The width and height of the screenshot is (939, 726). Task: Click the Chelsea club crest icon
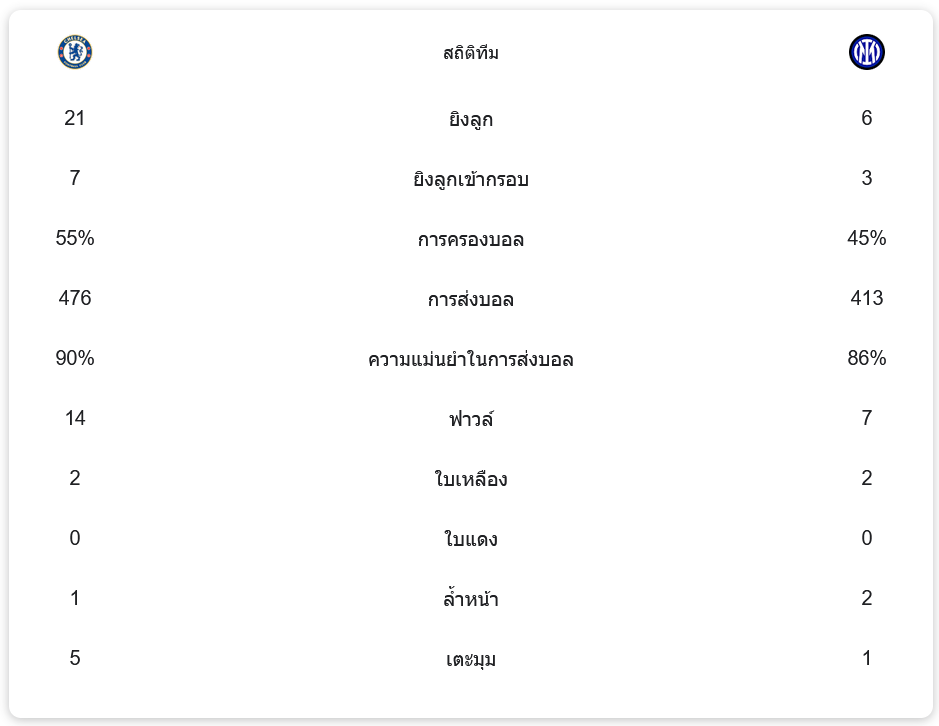(75, 52)
